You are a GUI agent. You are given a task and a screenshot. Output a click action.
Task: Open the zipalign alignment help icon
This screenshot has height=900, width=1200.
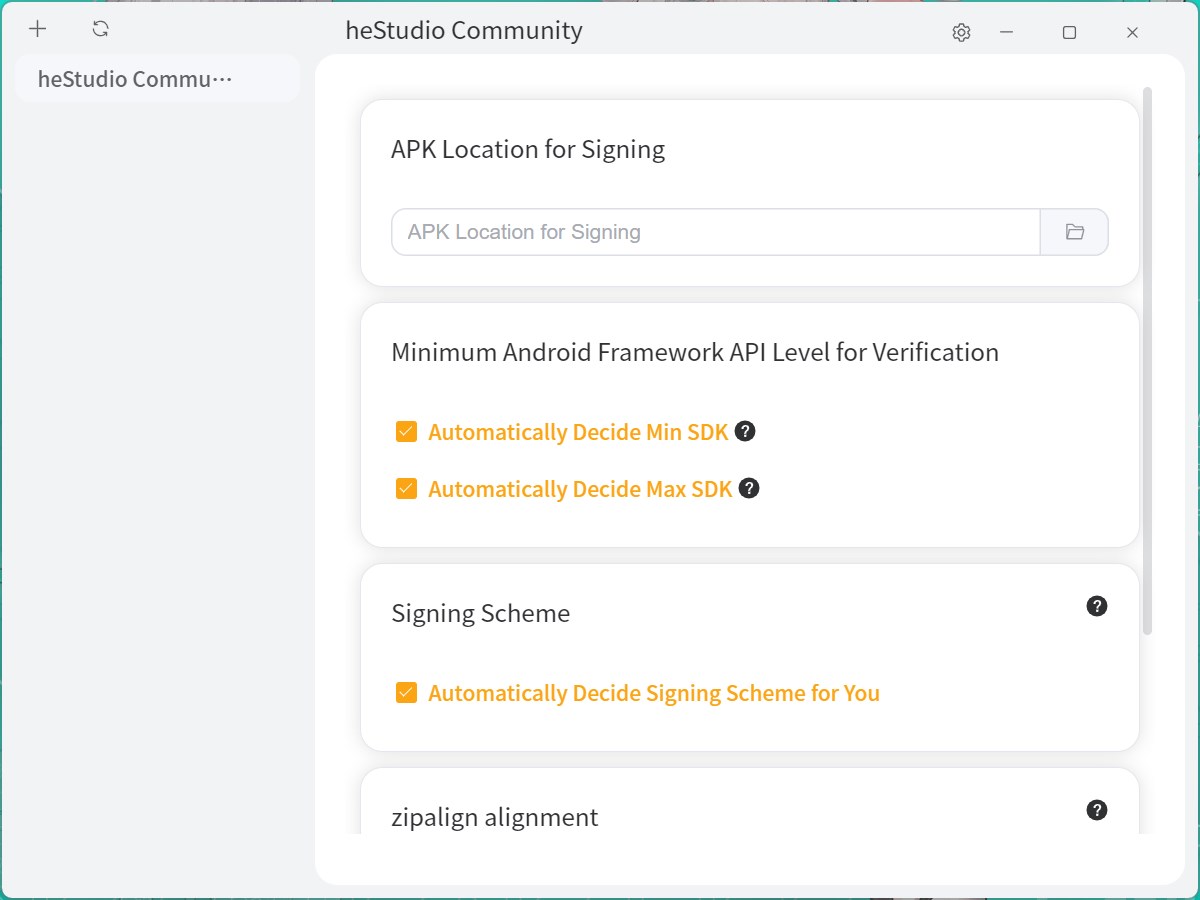1097,810
